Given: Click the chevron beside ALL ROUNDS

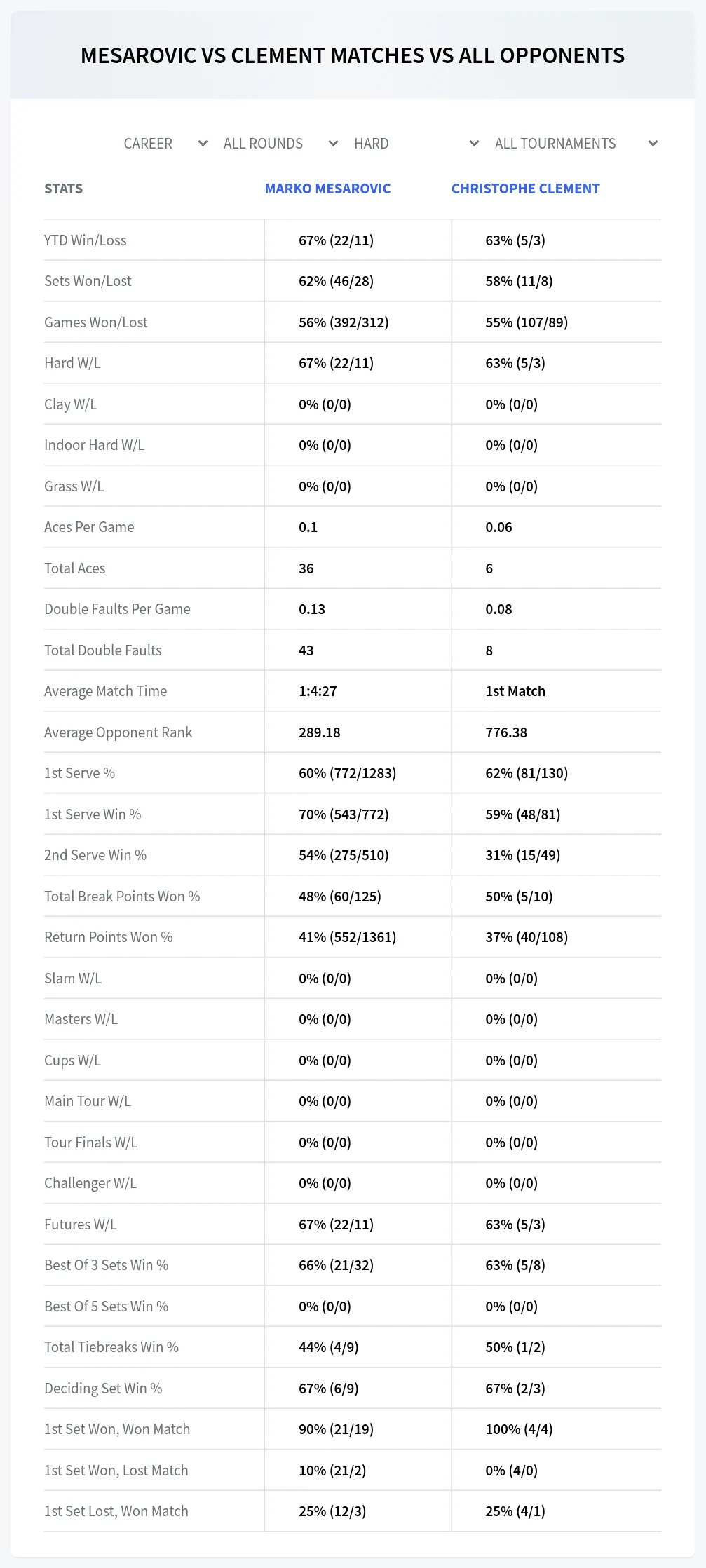Looking at the screenshot, I should tap(334, 144).
